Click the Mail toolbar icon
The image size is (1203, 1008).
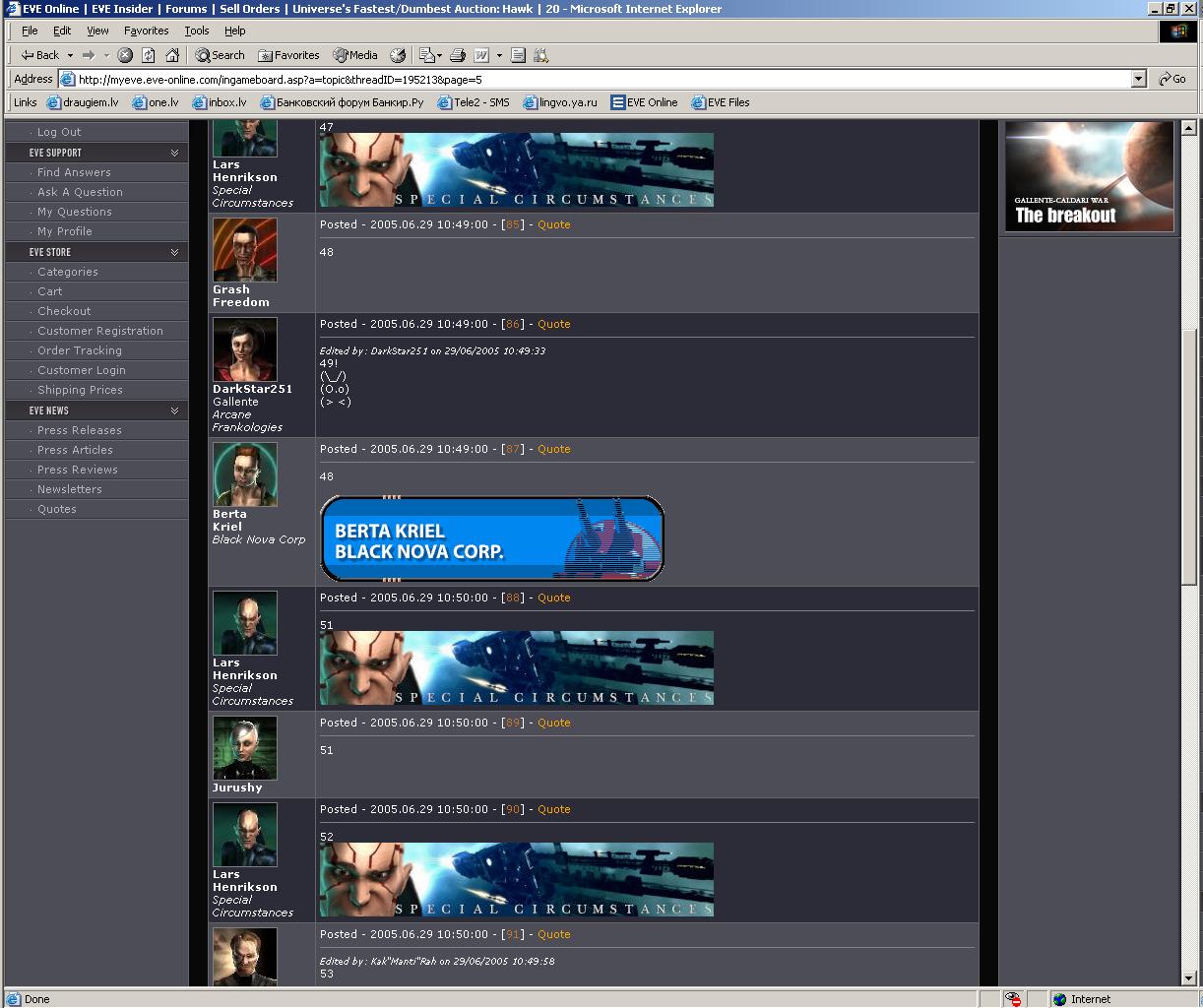[x=426, y=55]
